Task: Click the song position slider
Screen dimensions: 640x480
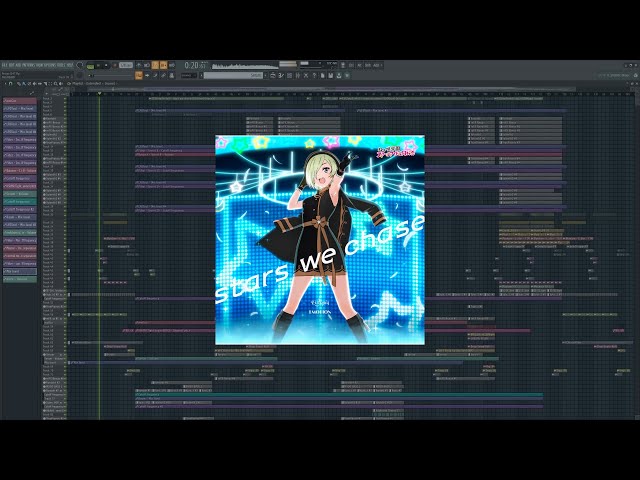Action: [110, 76]
